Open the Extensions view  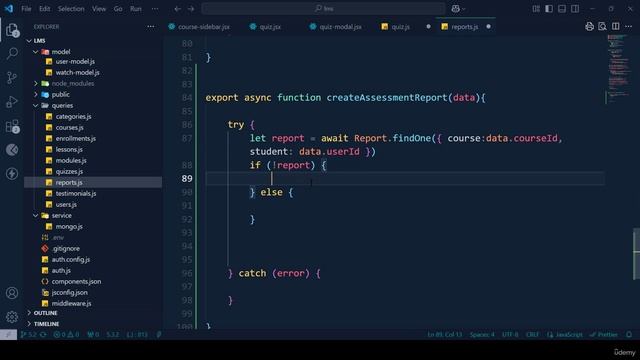tap(12, 126)
